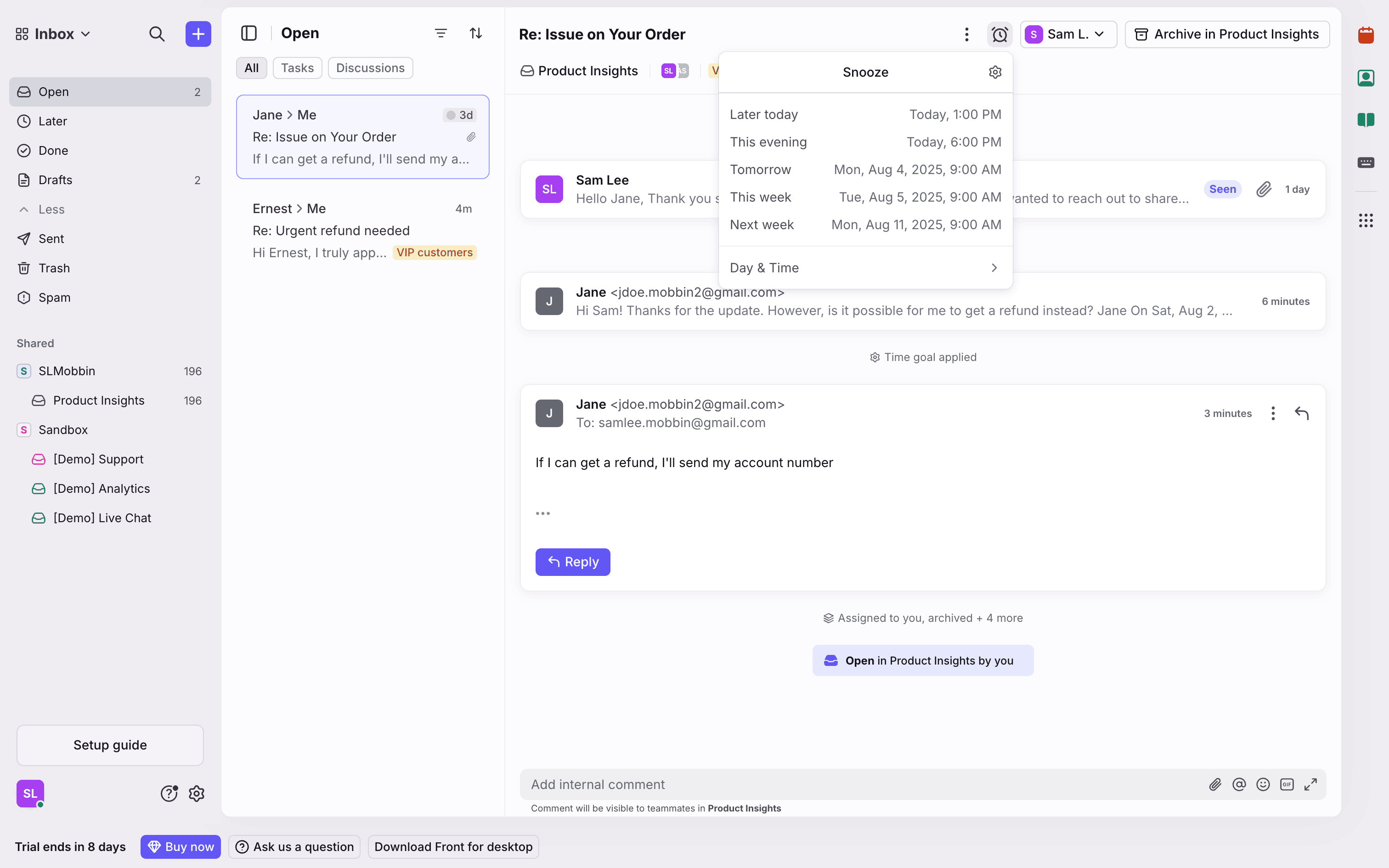The height and width of the screenshot is (868, 1389).
Task: Click the compose new message plus button
Action: pyautogui.click(x=198, y=34)
